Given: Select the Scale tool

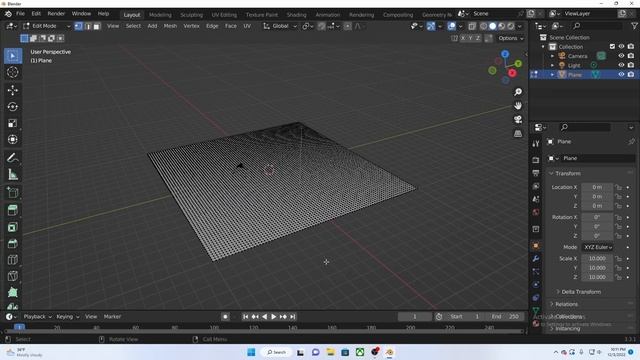Looking at the screenshot, I should 13,123.
